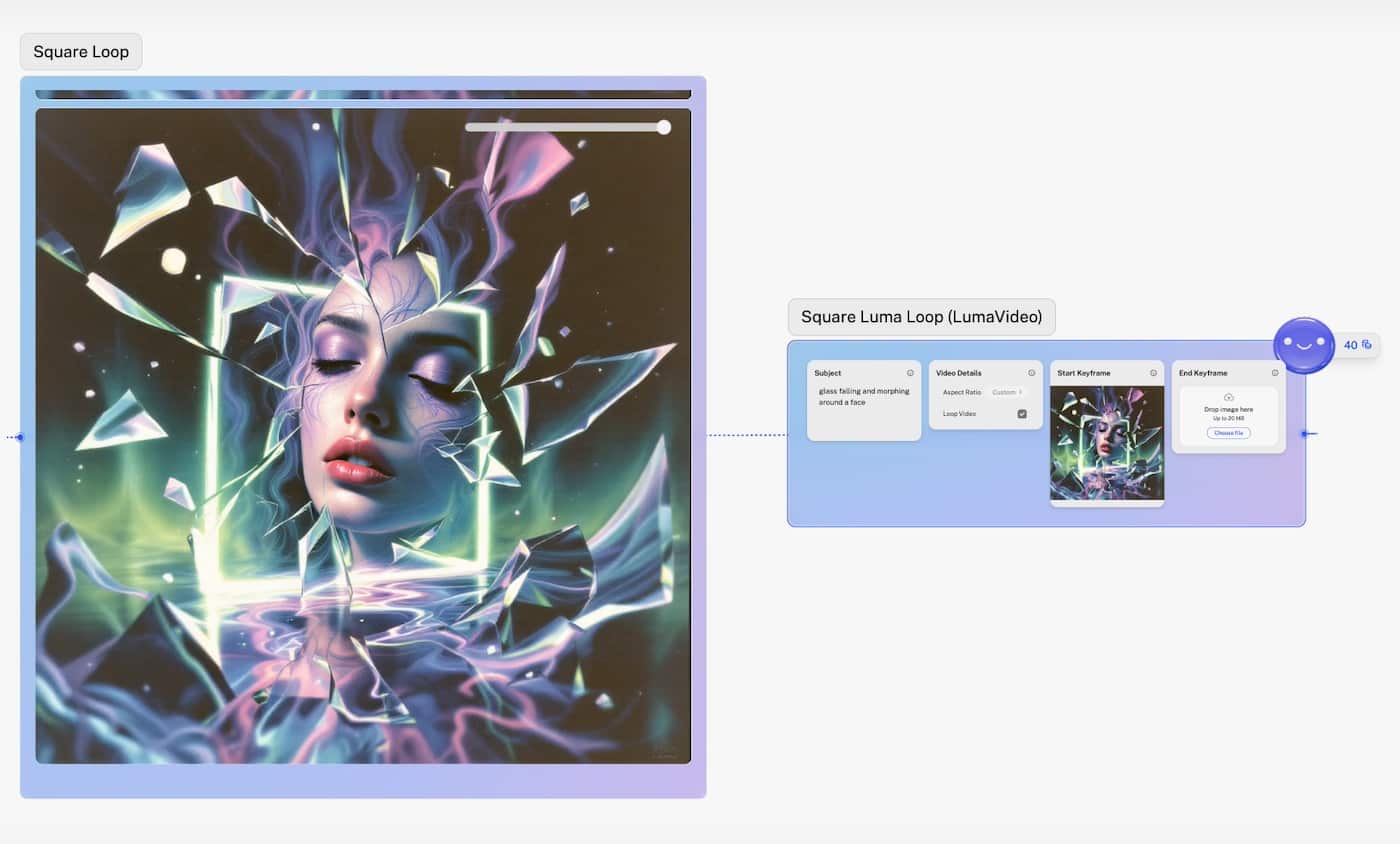Click the Start Keyframe image thumbnail

click(x=1107, y=442)
